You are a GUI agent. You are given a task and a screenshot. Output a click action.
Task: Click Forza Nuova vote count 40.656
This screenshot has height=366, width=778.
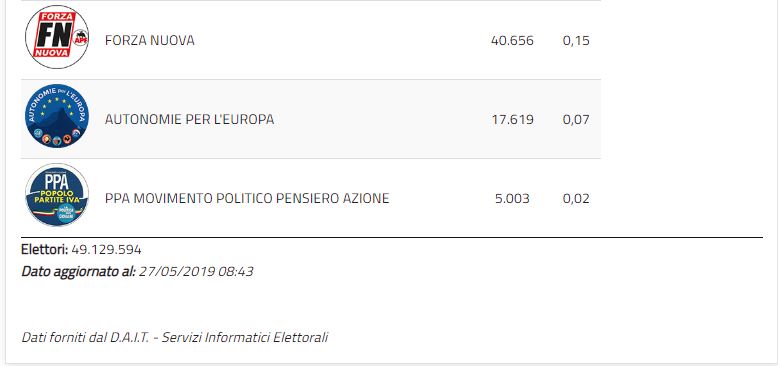click(x=512, y=40)
